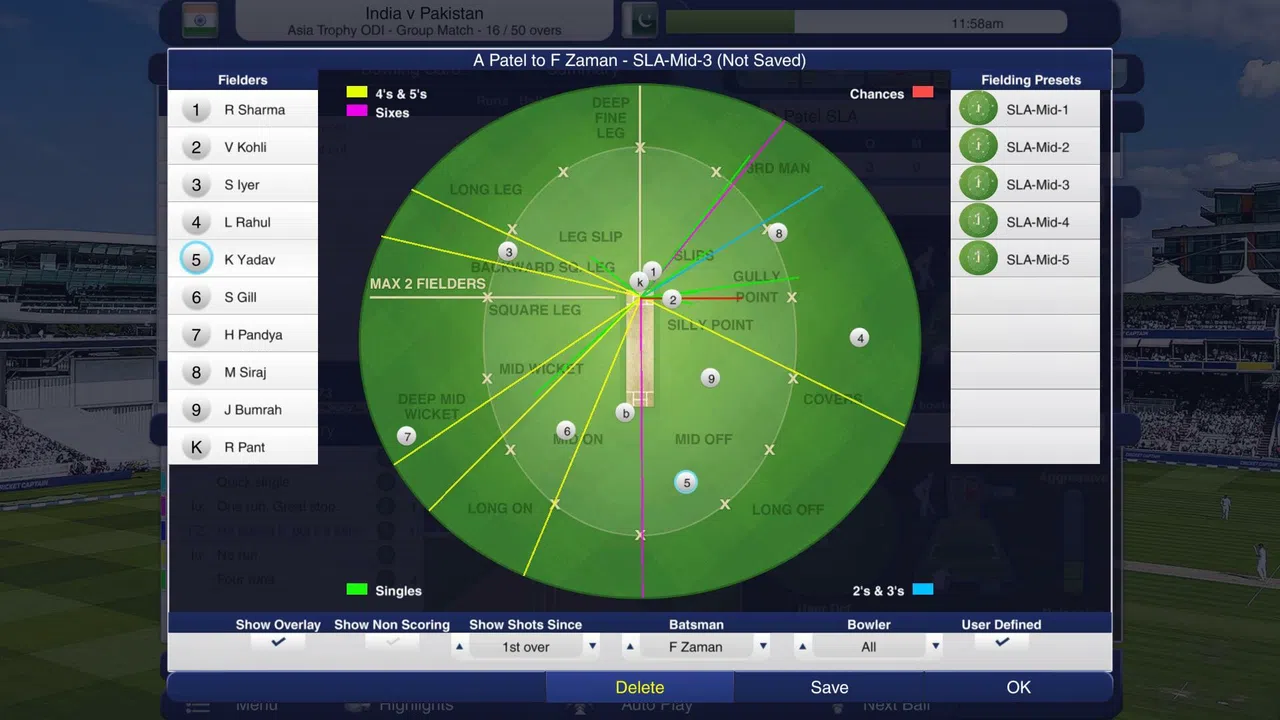Select fielder number 3 badge beside S Iyer
The image size is (1280, 720).
(196, 185)
